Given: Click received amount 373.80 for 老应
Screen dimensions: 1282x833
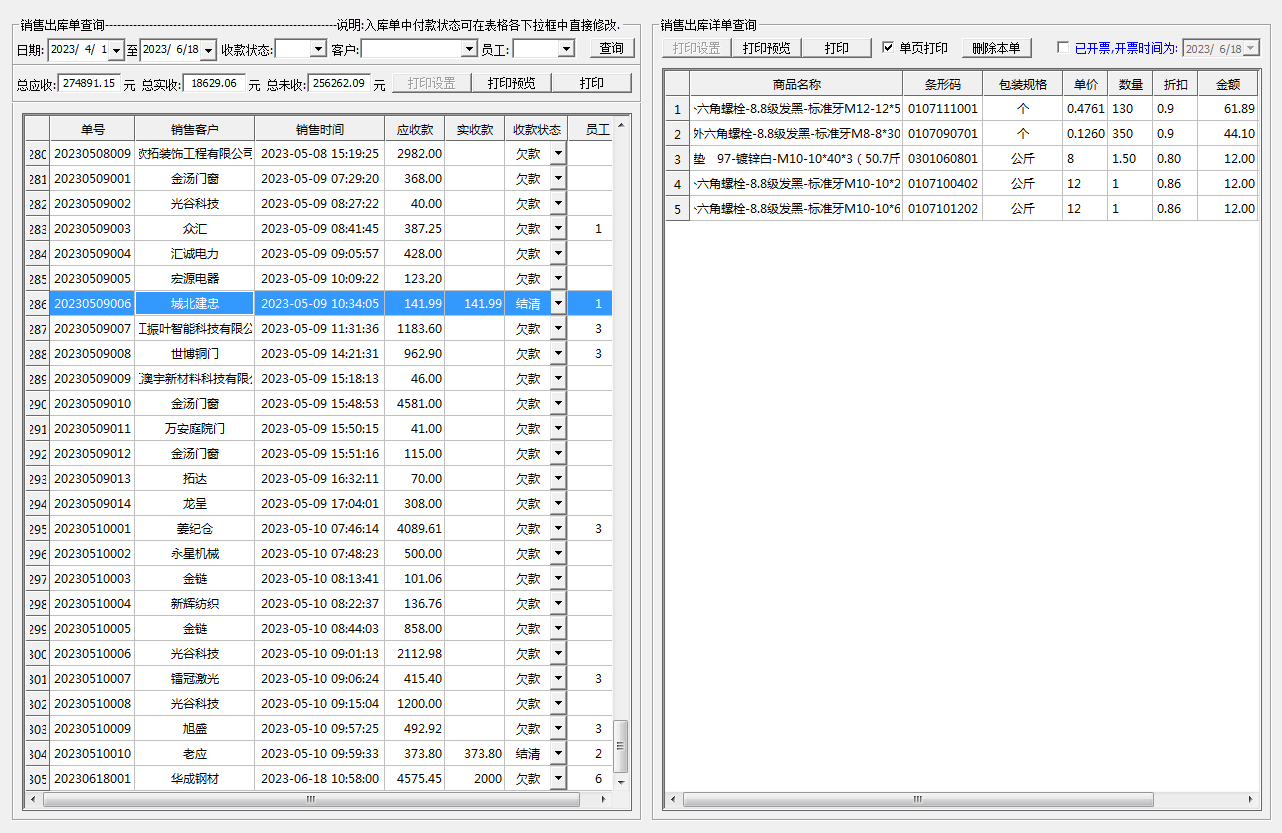Looking at the screenshot, I should [x=475, y=753].
